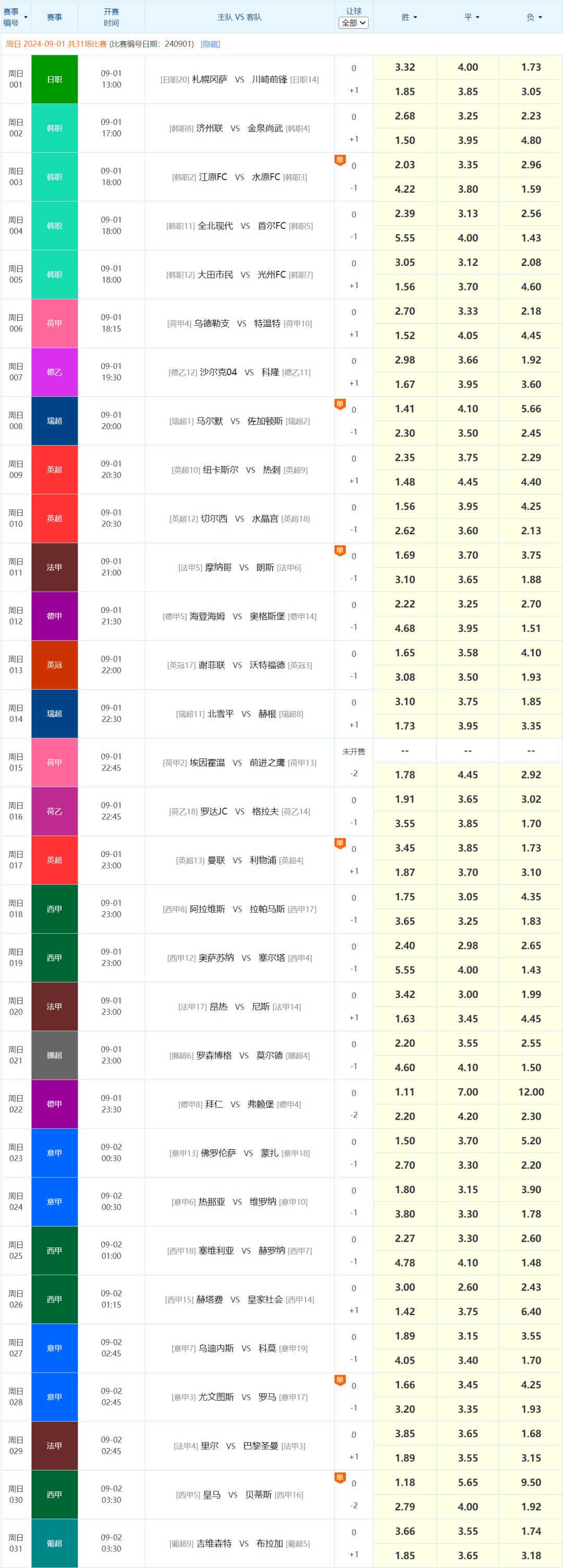
Task: Click away team 热刺 in match 009
Action: click(272, 470)
